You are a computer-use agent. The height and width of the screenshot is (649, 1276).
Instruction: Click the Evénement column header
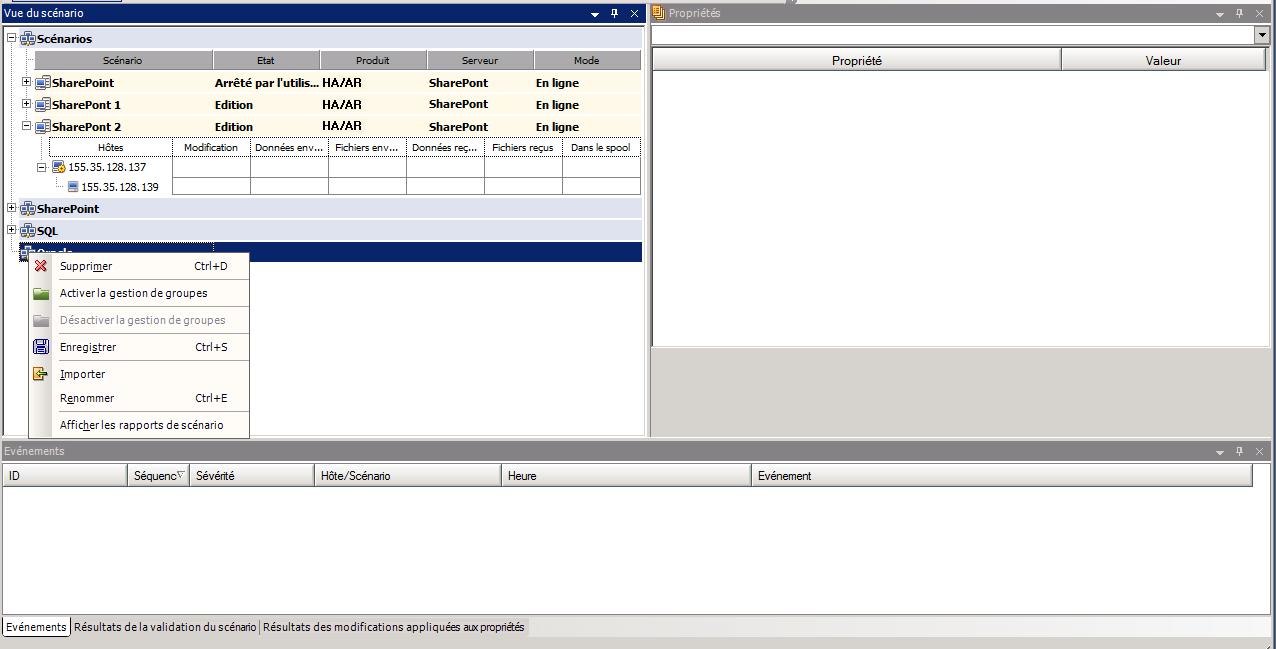click(x=1002, y=476)
